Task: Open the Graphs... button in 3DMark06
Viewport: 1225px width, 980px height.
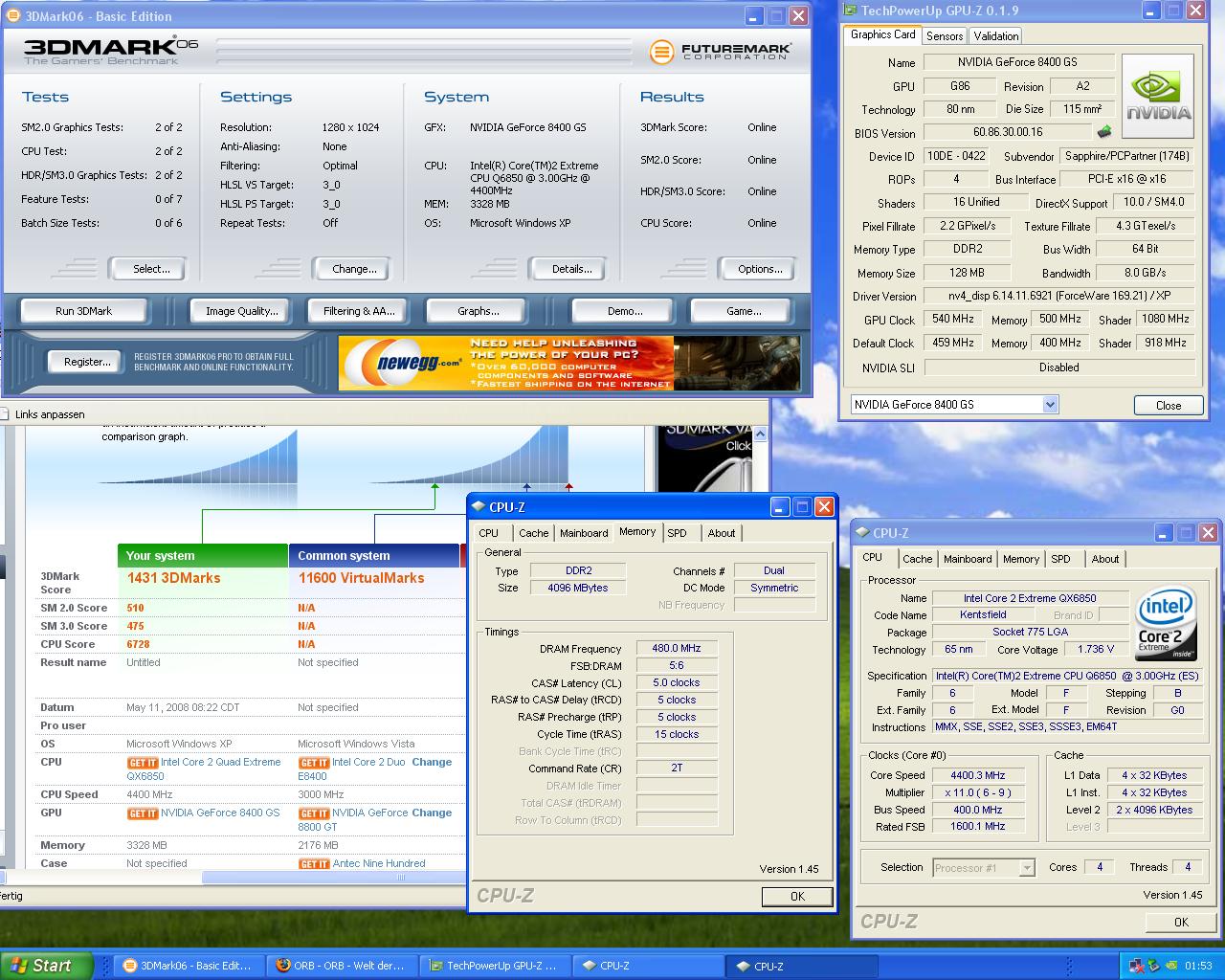Action: 479,311
